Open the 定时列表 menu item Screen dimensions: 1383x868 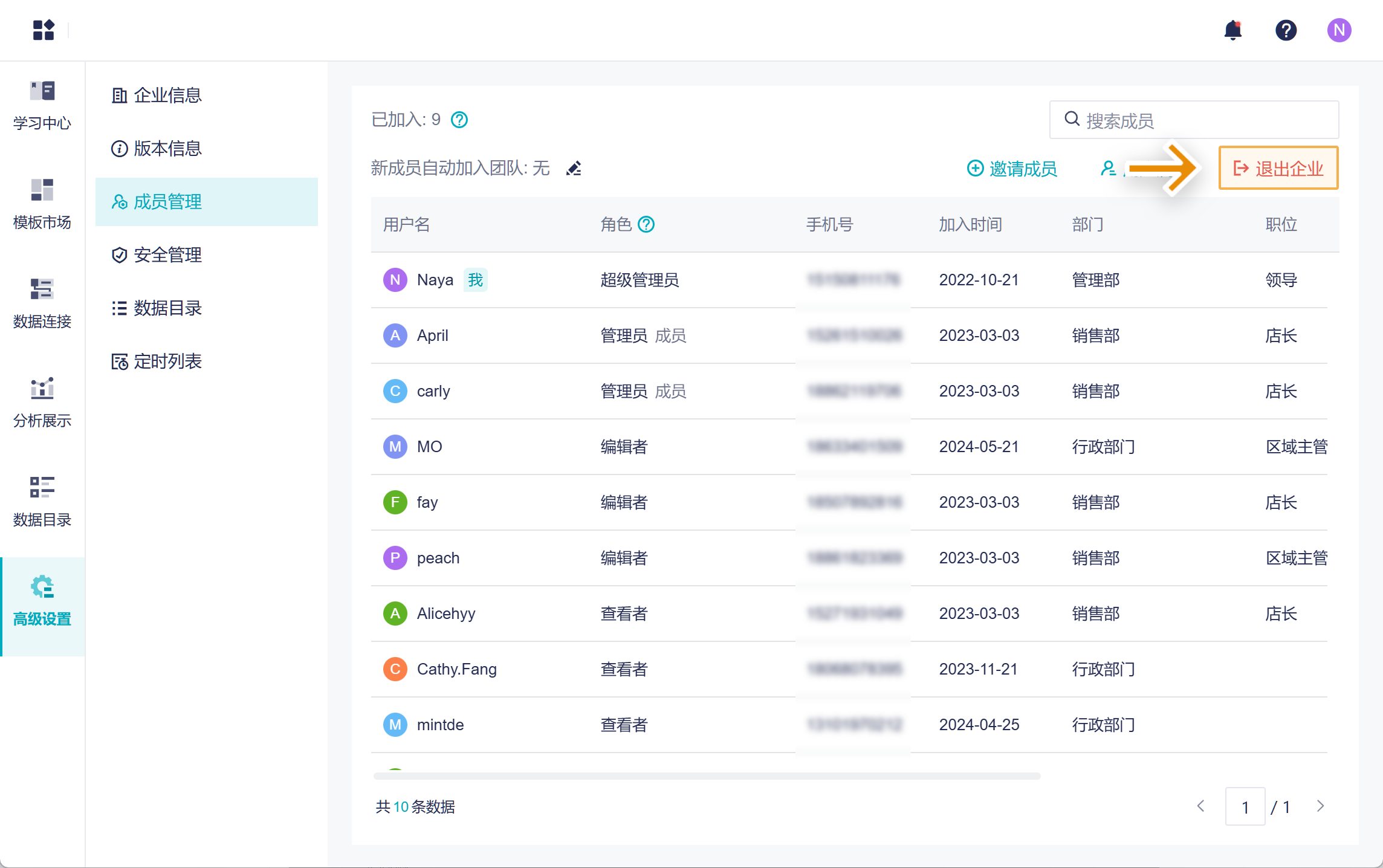click(167, 361)
